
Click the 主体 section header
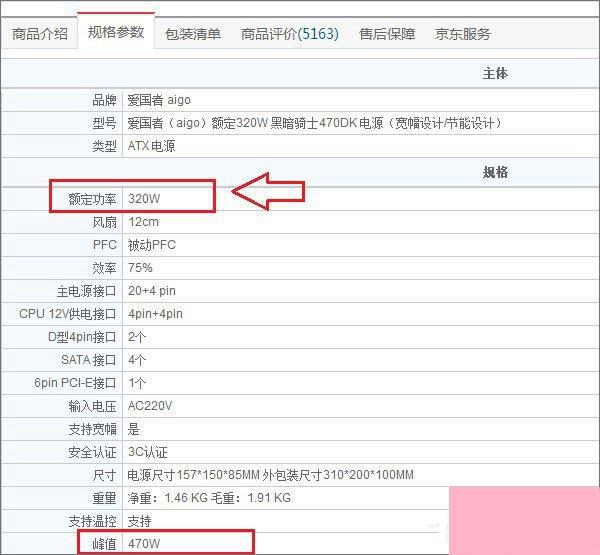(495, 73)
